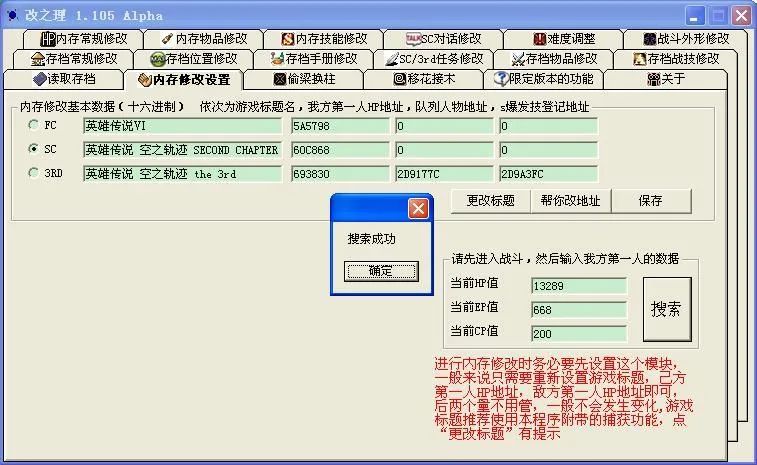Click the 内存技能修改 tab icon
The image size is (757, 465).
click(x=288, y=39)
